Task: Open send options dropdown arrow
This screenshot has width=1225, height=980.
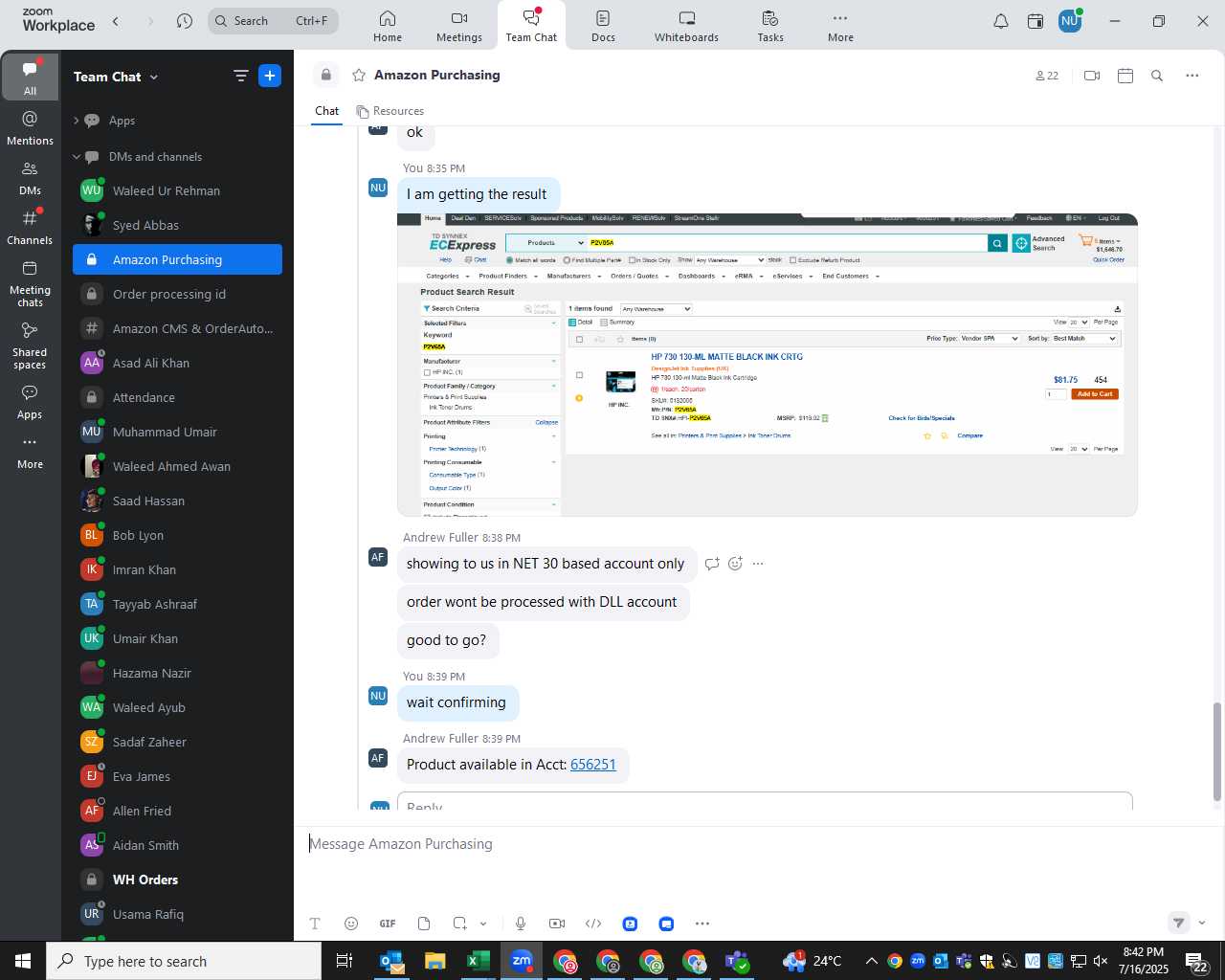Action: (1202, 924)
